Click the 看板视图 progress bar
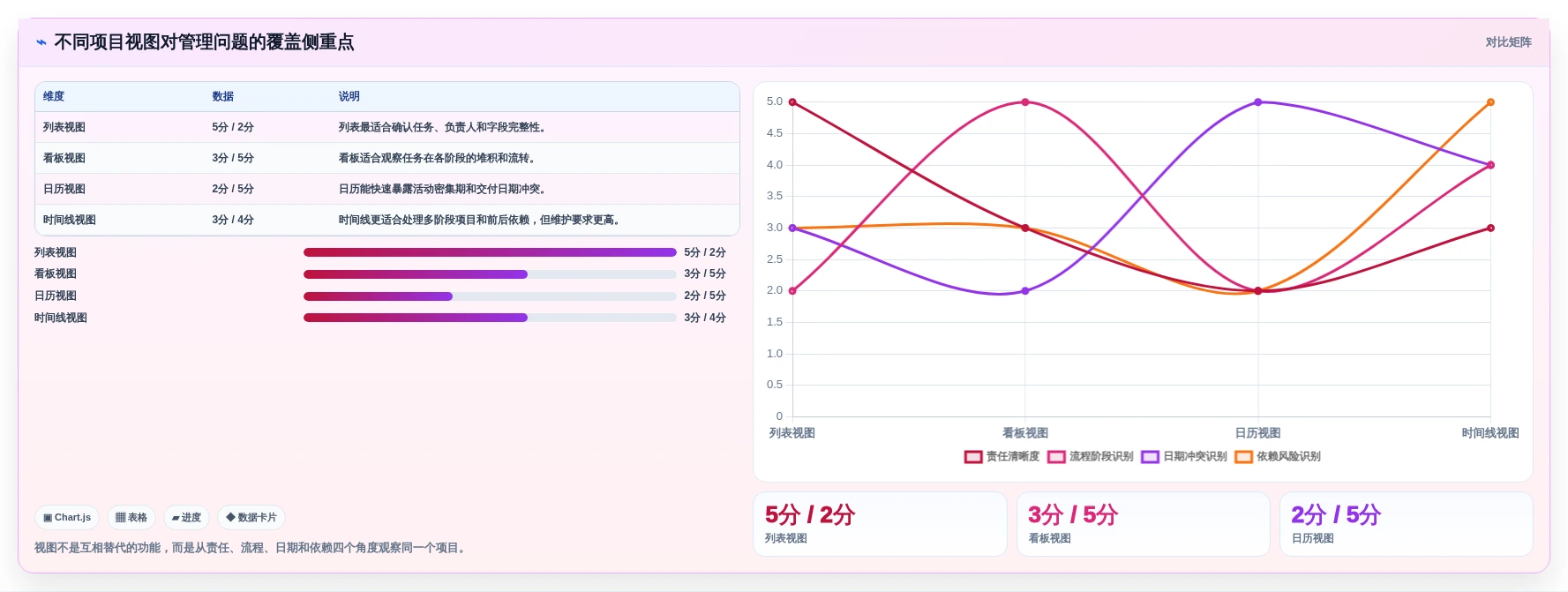 coord(490,274)
